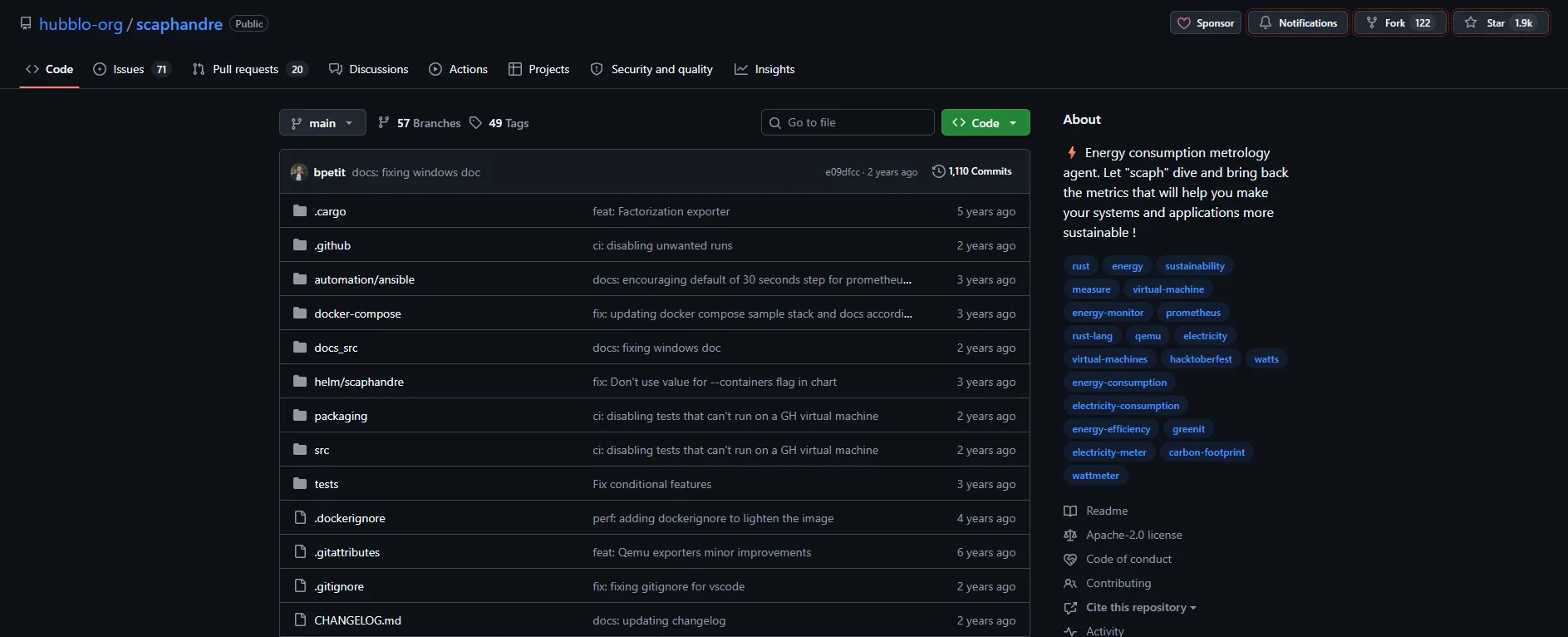This screenshot has width=1568, height=637.
Task: Switch to the Pull requests tab
Action: pyautogui.click(x=248, y=70)
